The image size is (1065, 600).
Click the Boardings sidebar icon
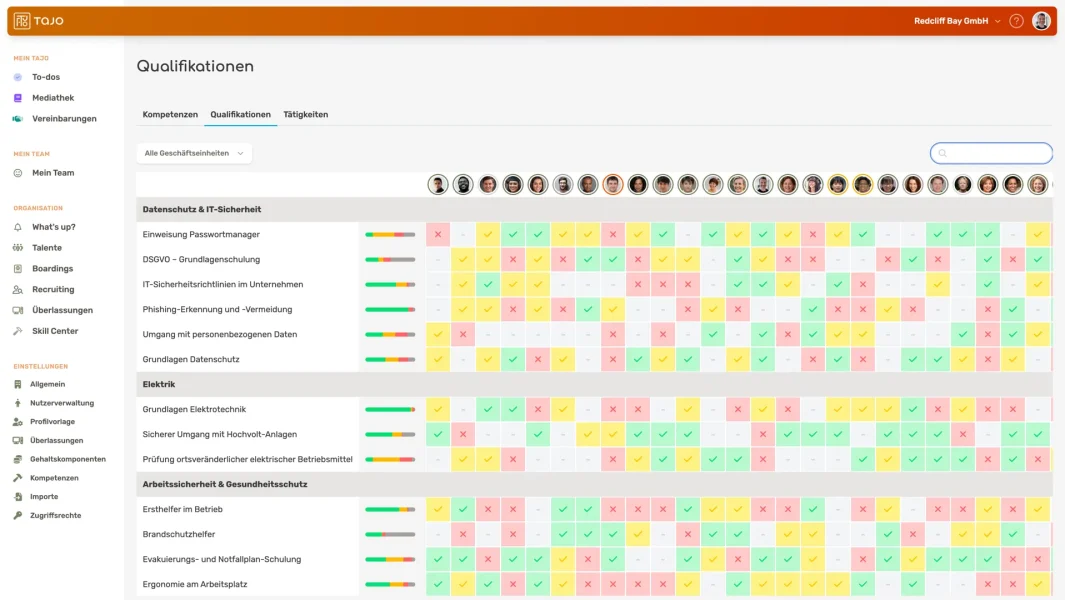click(18, 269)
